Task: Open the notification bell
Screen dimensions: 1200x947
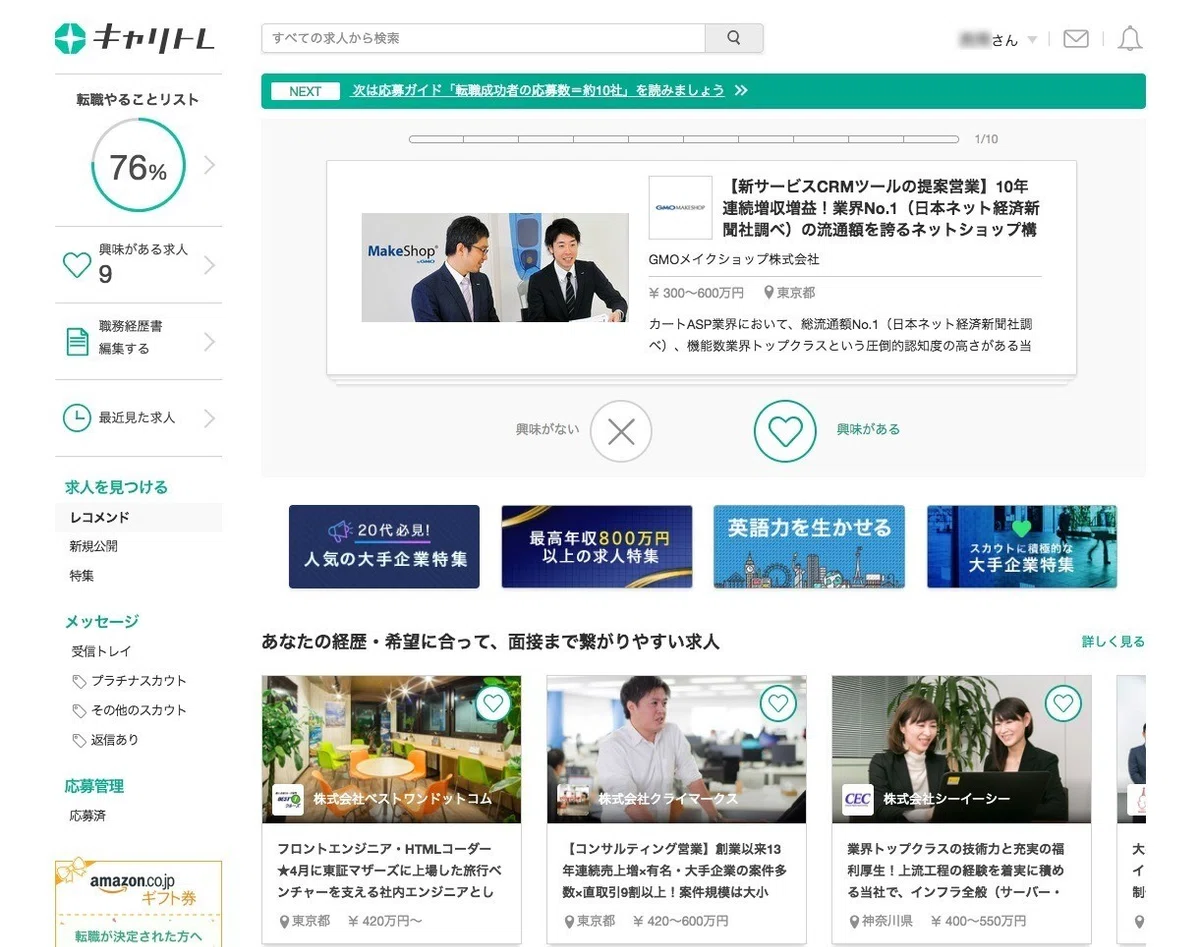Action: click(1130, 39)
